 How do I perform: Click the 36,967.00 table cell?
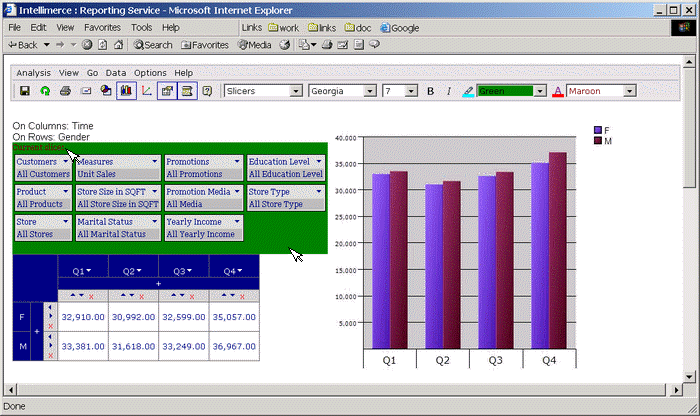pyautogui.click(x=234, y=346)
